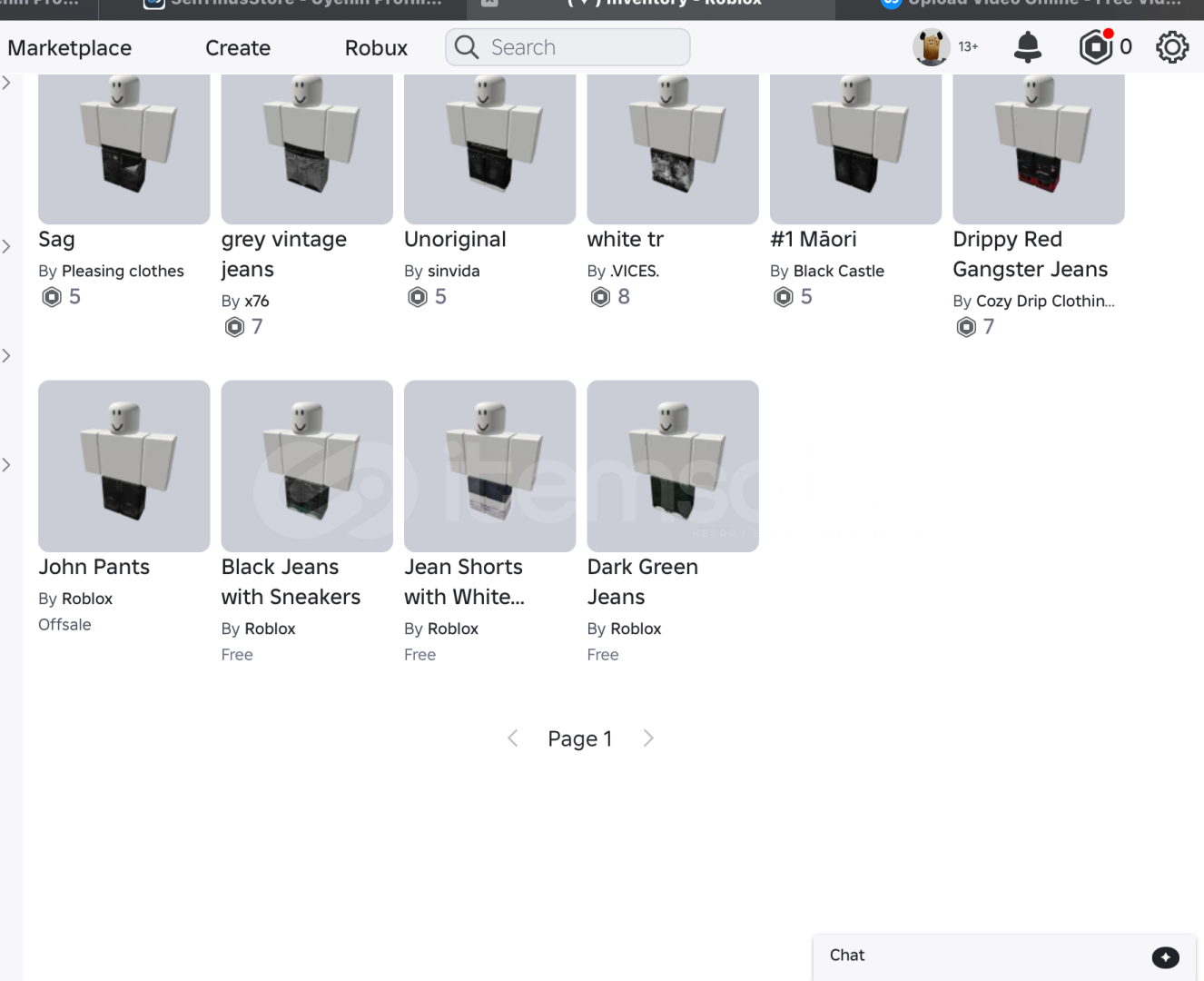The image size is (1204, 981).
Task: Click Robux icon under Drippy Red Gangster Jeans
Action: tap(966, 327)
